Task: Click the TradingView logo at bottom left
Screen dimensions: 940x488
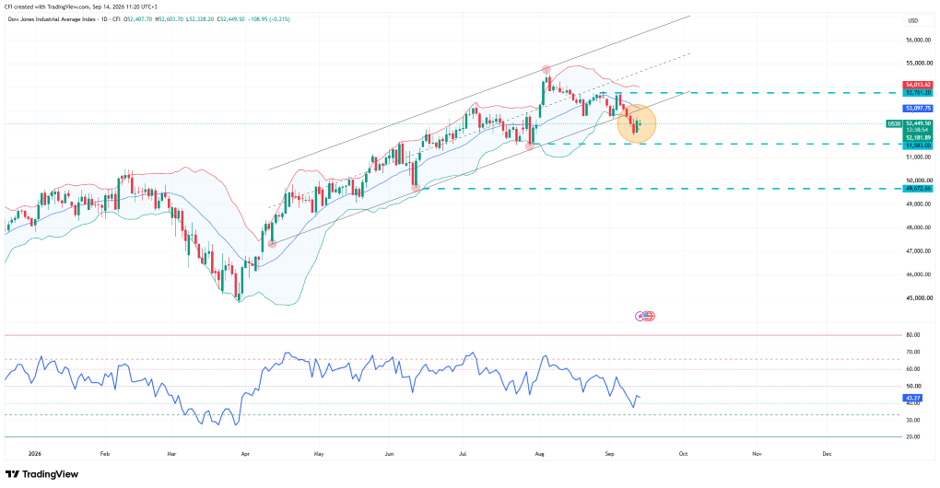Action: 42,474
